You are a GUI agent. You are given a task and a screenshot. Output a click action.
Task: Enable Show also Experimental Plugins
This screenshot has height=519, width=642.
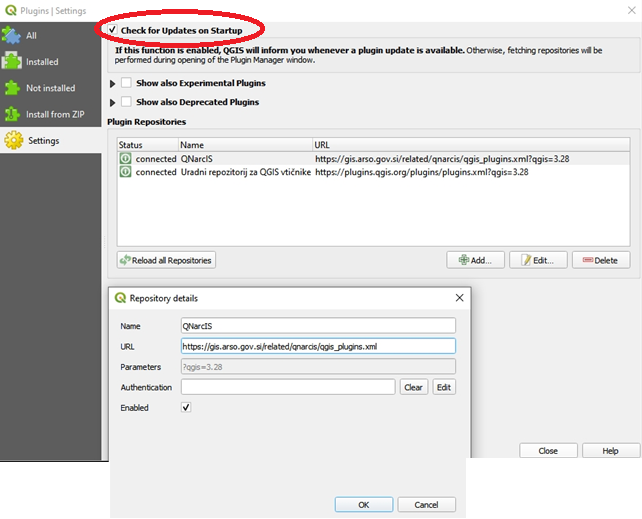[x=126, y=83]
